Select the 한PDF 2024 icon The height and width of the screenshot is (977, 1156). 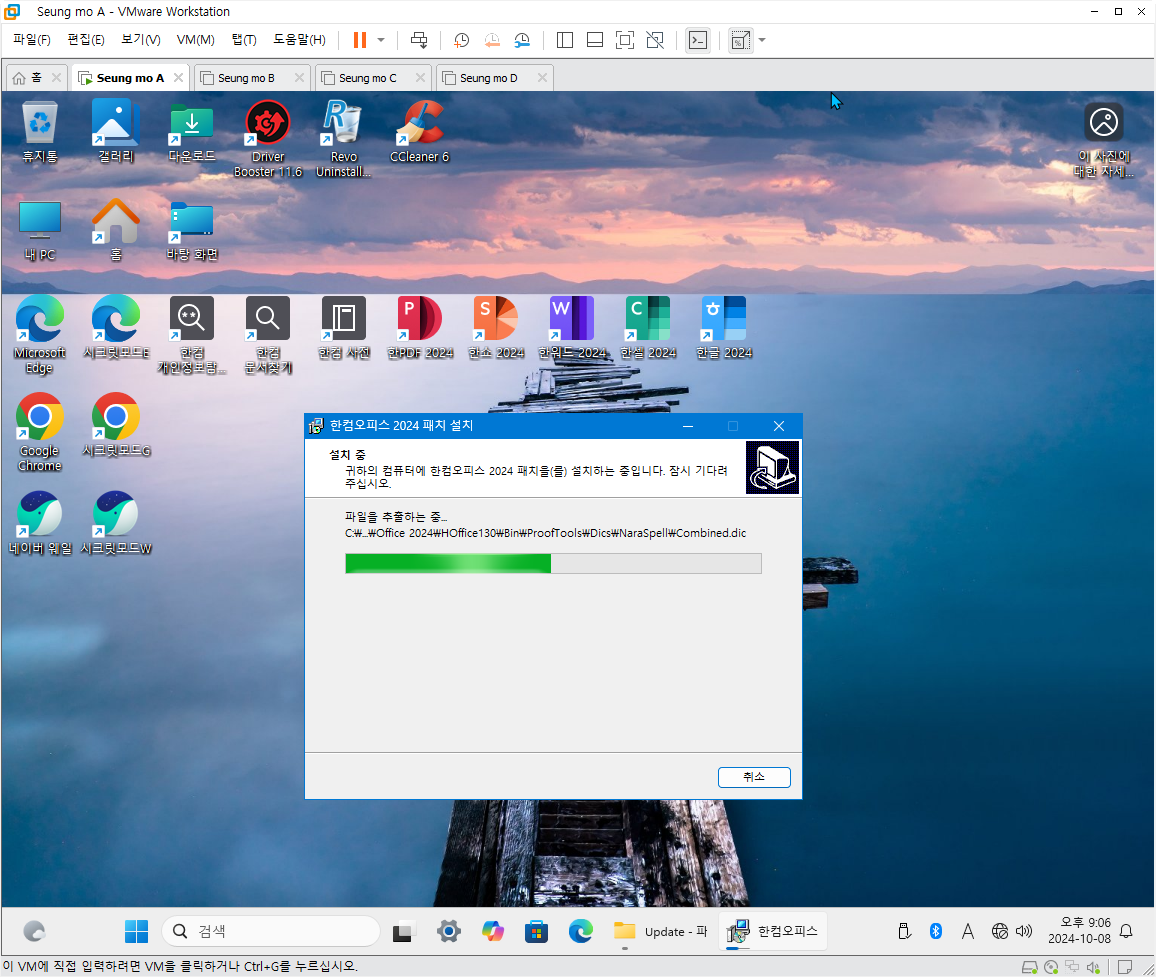pyautogui.click(x=419, y=328)
